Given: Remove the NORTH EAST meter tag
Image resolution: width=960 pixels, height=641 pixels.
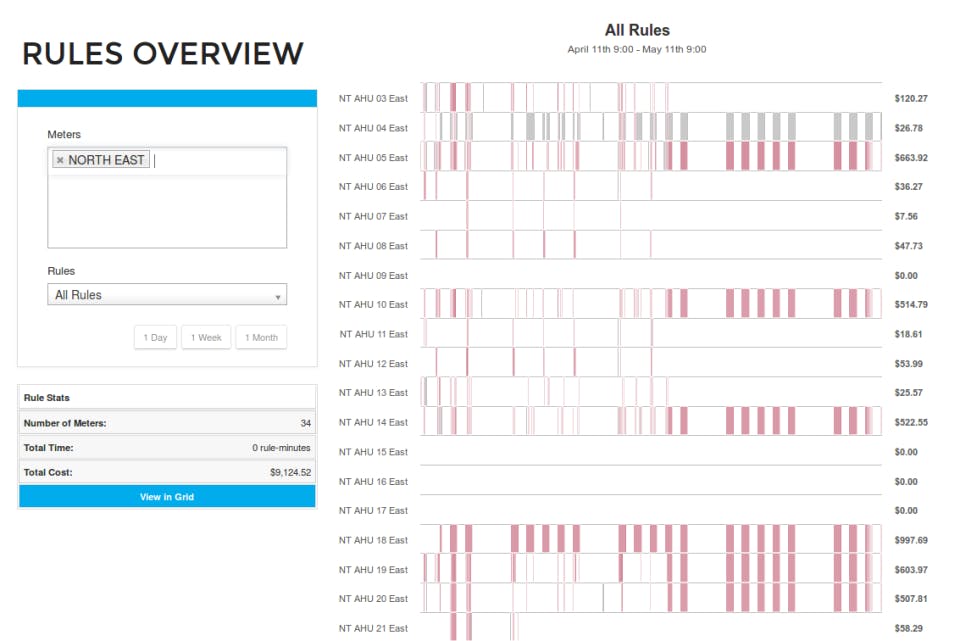Looking at the screenshot, I should click(60, 160).
